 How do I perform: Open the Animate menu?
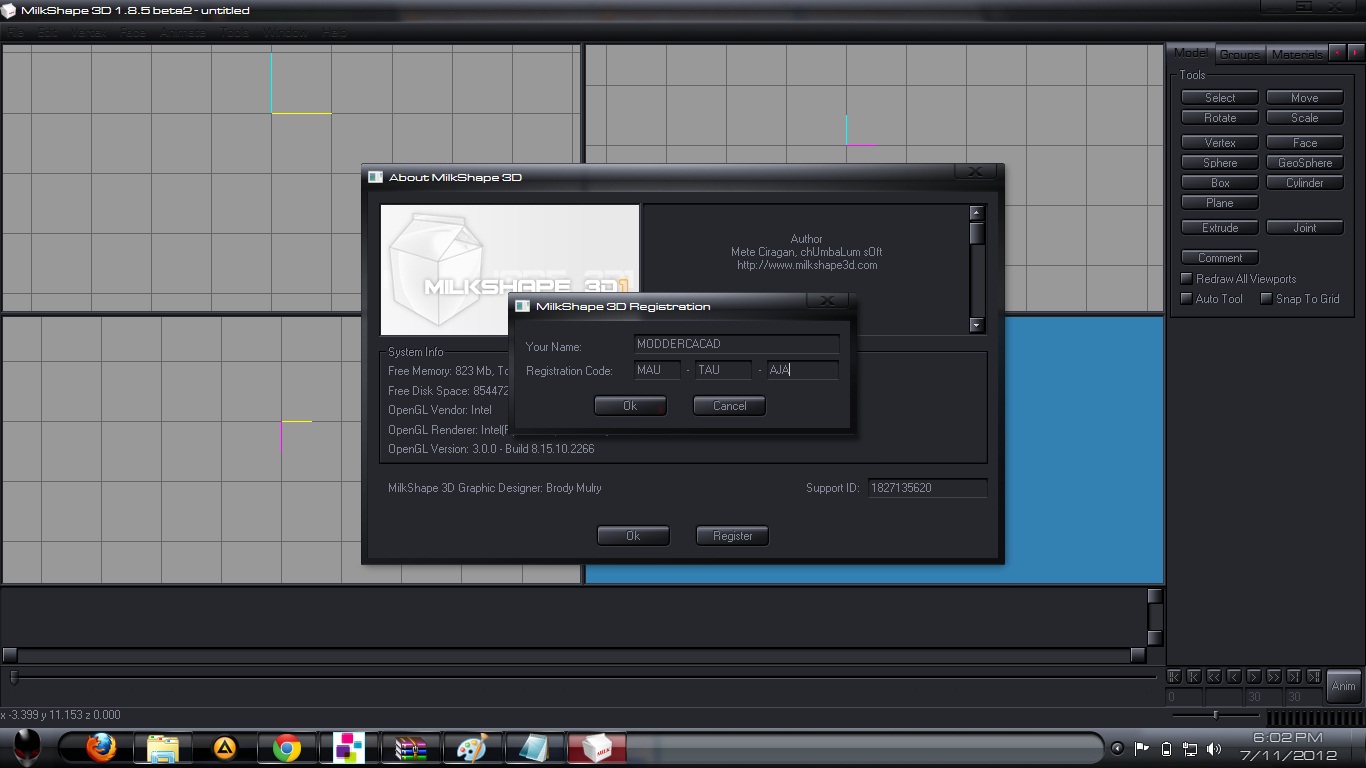point(183,32)
